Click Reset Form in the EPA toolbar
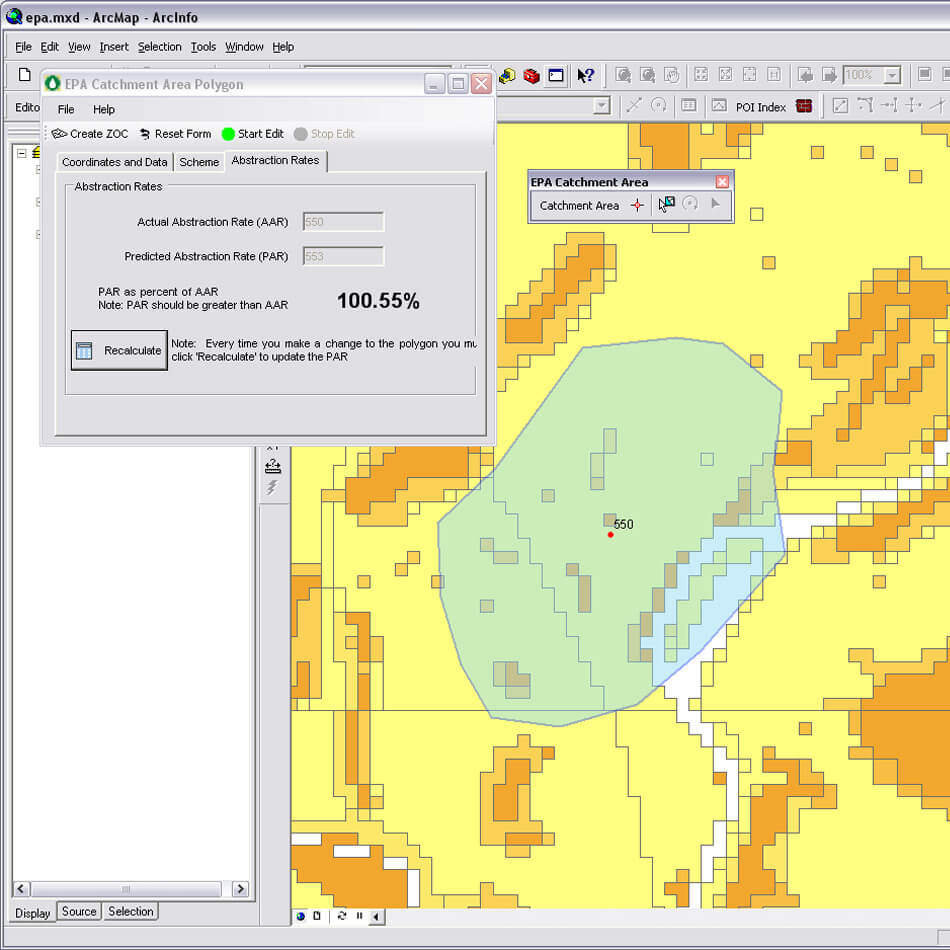 click(175, 134)
